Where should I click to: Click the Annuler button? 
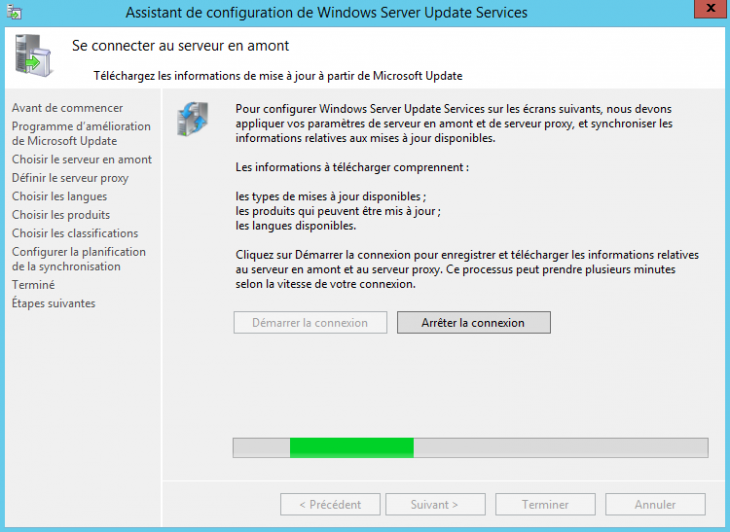pyautogui.click(x=655, y=505)
